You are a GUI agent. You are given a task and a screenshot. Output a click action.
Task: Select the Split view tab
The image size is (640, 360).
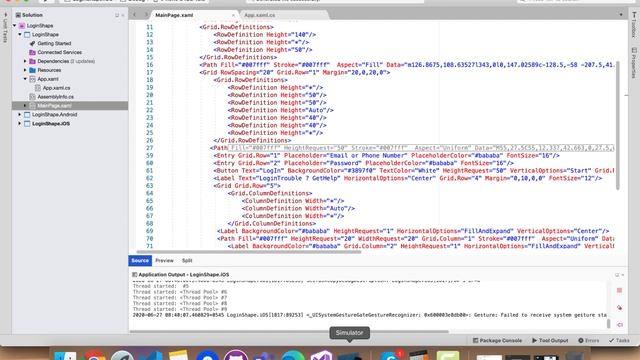187,260
